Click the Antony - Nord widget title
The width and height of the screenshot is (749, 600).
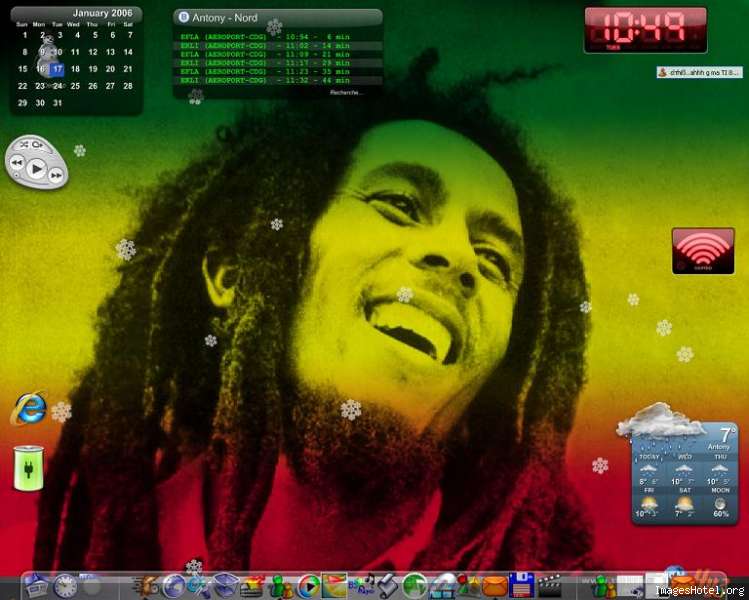click(x=225, y=18)
